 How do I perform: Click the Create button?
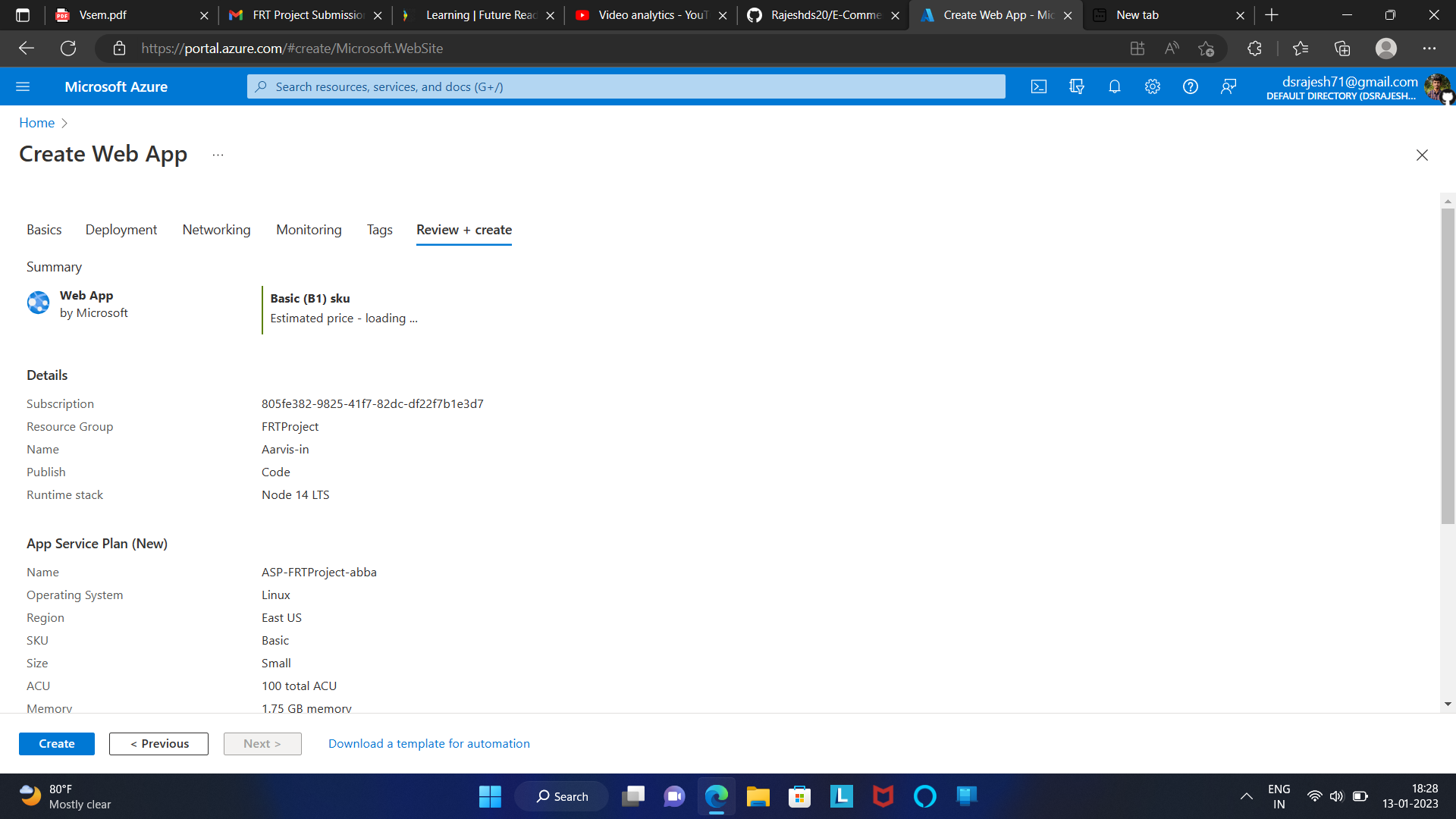(x=57, y=744)
